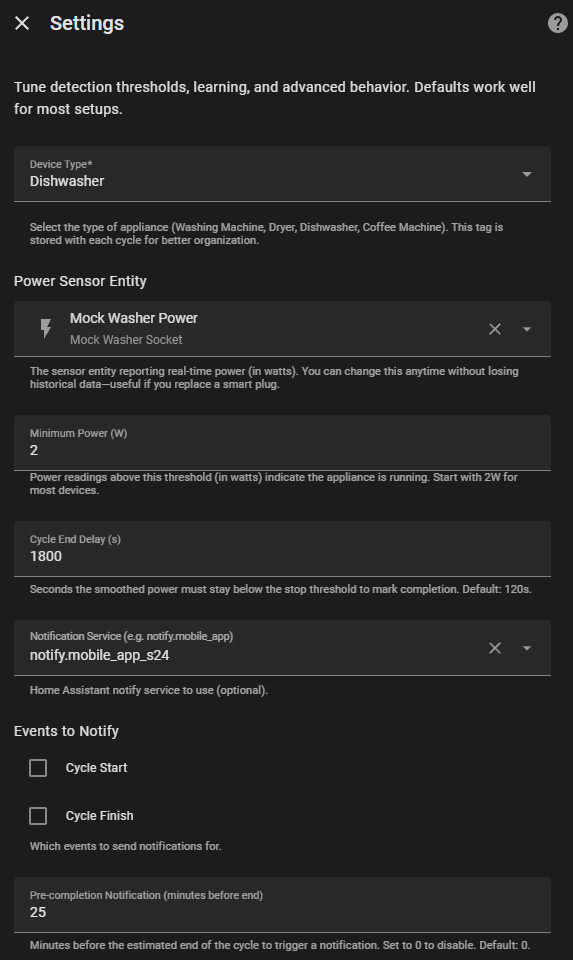This screenshot has height=960, width=573.
Task: Enable the Cycle Start notification checkbox
Action: tap(38, 768)
